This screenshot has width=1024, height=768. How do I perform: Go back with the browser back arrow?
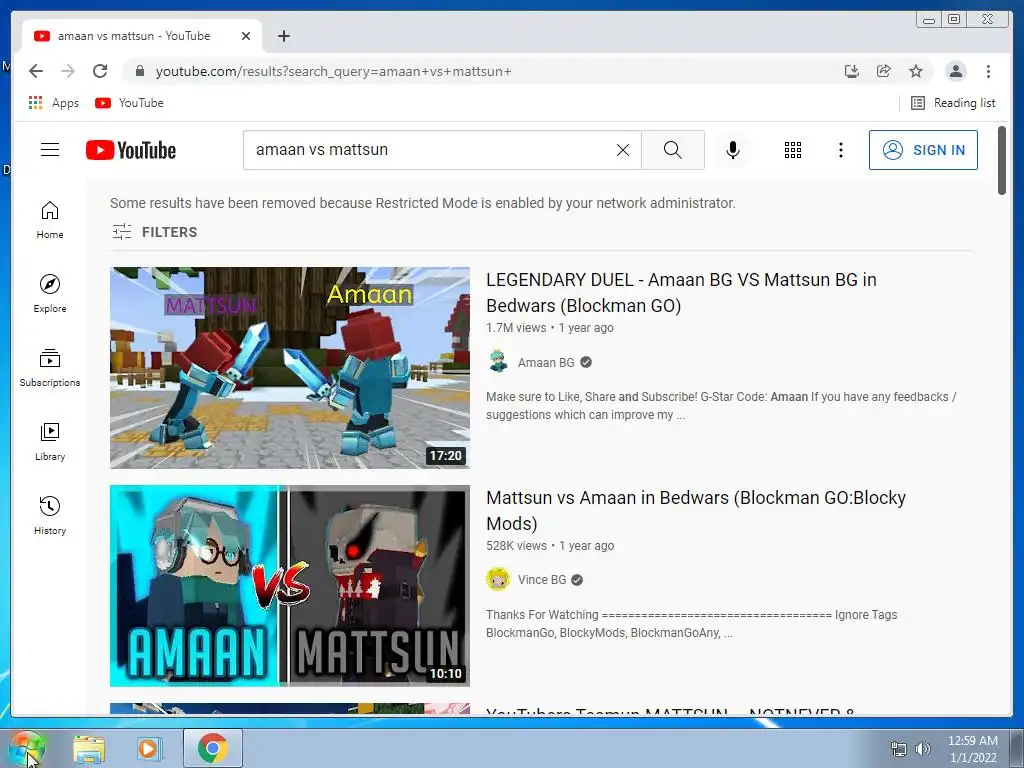[x=36, y=71]
